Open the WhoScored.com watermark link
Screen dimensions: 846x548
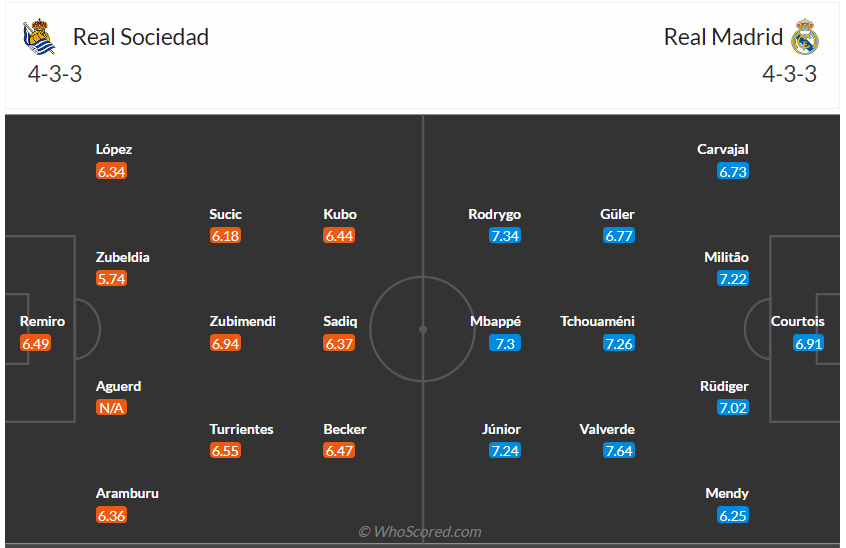[420, 532]
